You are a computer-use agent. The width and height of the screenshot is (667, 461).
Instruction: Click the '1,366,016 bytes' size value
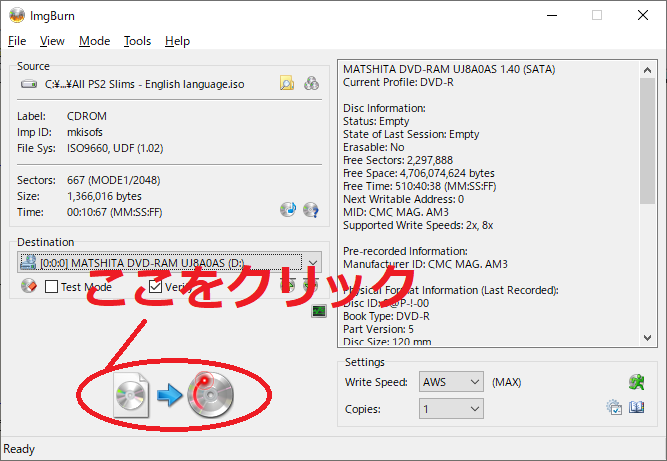[x=104, y=196]
